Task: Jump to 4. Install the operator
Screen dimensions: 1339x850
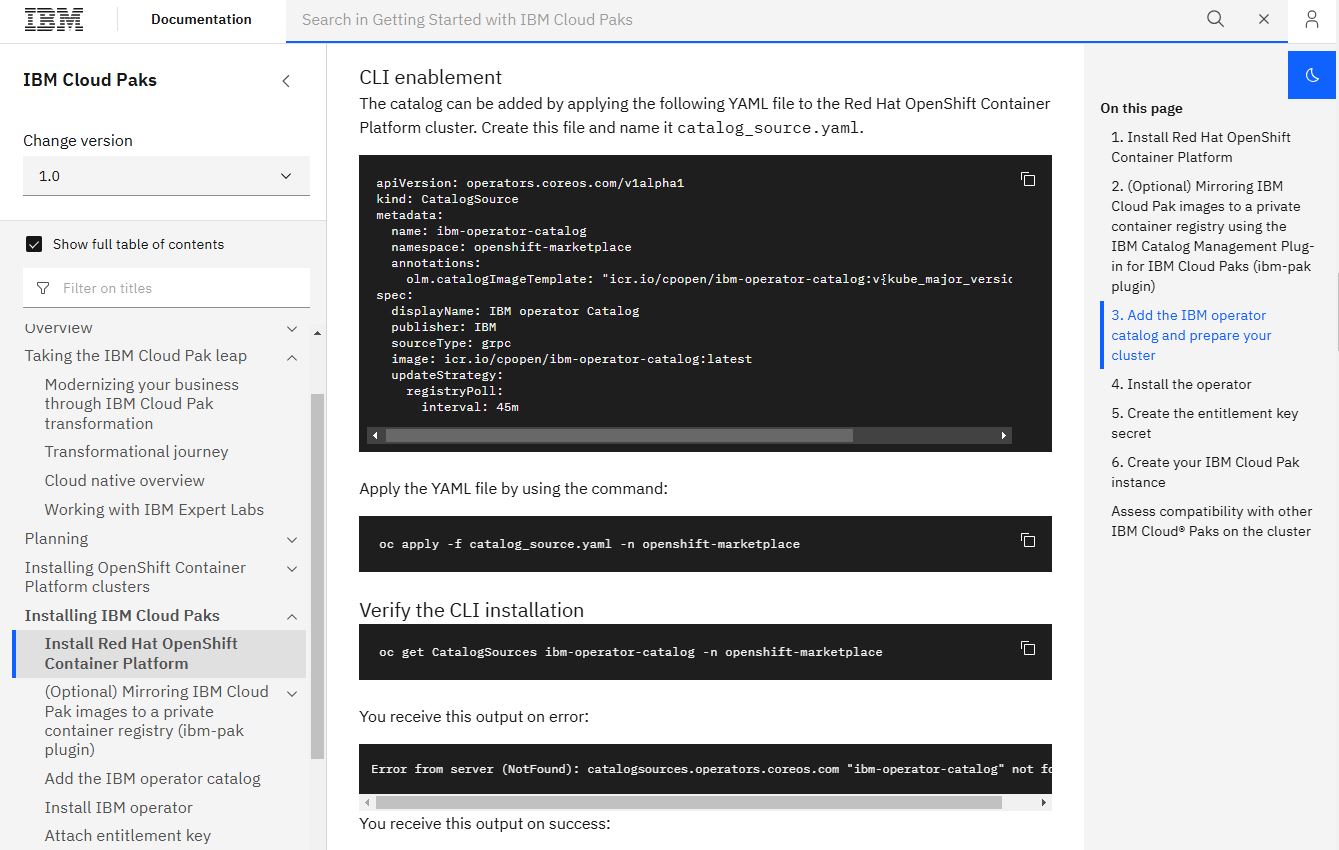Action: (x=1181, y=384)
